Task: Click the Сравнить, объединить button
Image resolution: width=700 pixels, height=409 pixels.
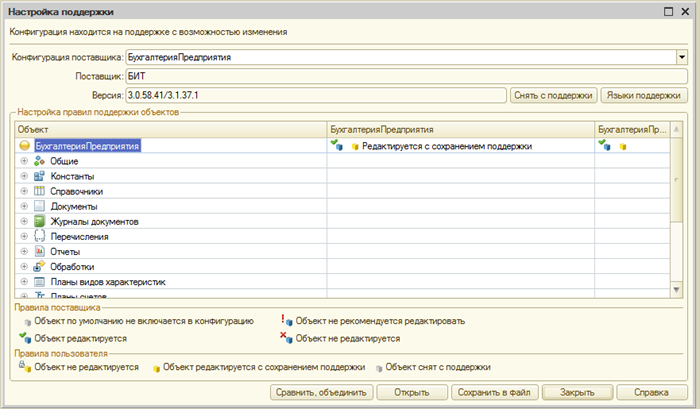Action: 324,391
